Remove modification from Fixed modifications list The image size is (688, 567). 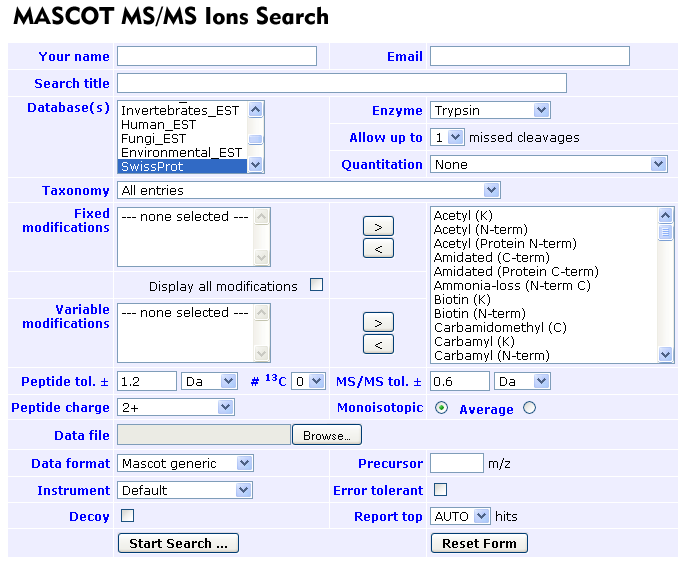tap(378, 249)
